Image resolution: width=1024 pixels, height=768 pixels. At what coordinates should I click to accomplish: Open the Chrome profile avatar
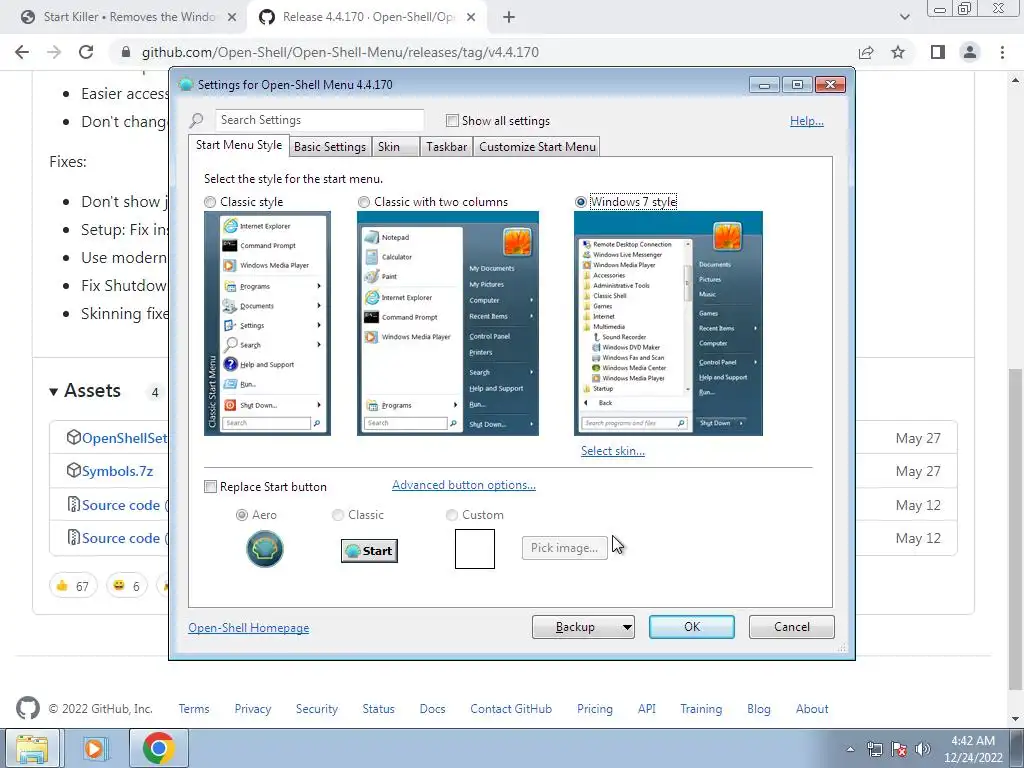tap(970, 52)
